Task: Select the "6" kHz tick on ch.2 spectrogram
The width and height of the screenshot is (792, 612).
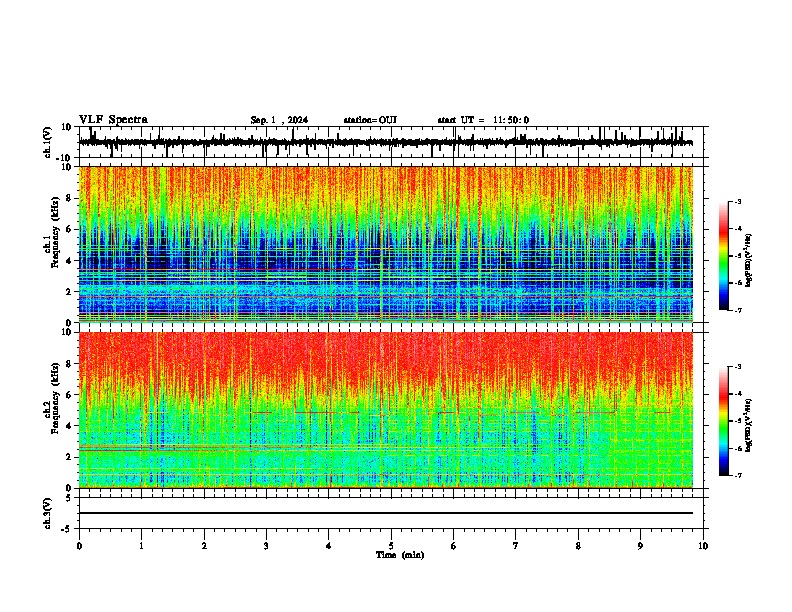Action: (69, 395)
